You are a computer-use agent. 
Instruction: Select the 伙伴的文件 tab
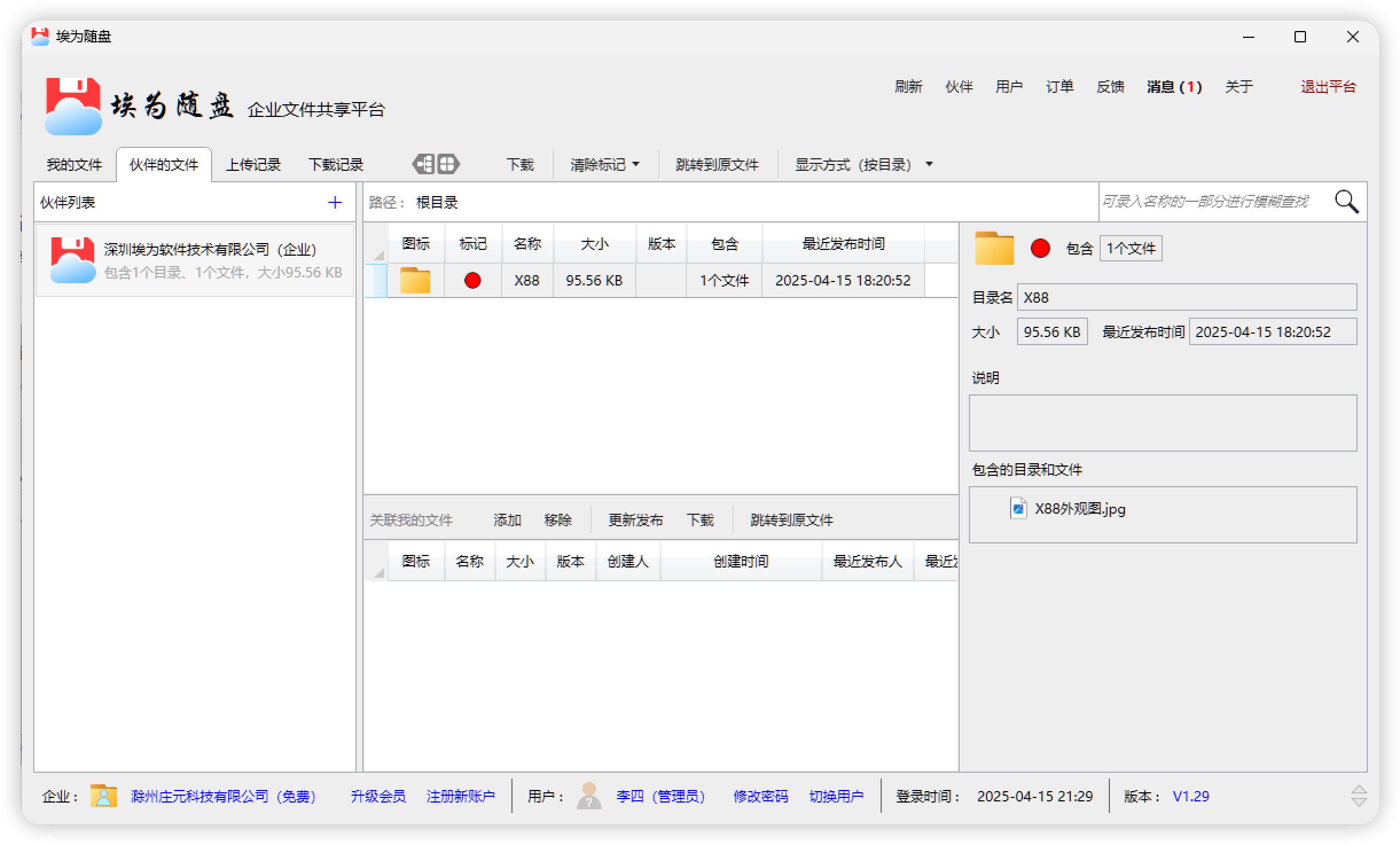(x=164, y=165)
